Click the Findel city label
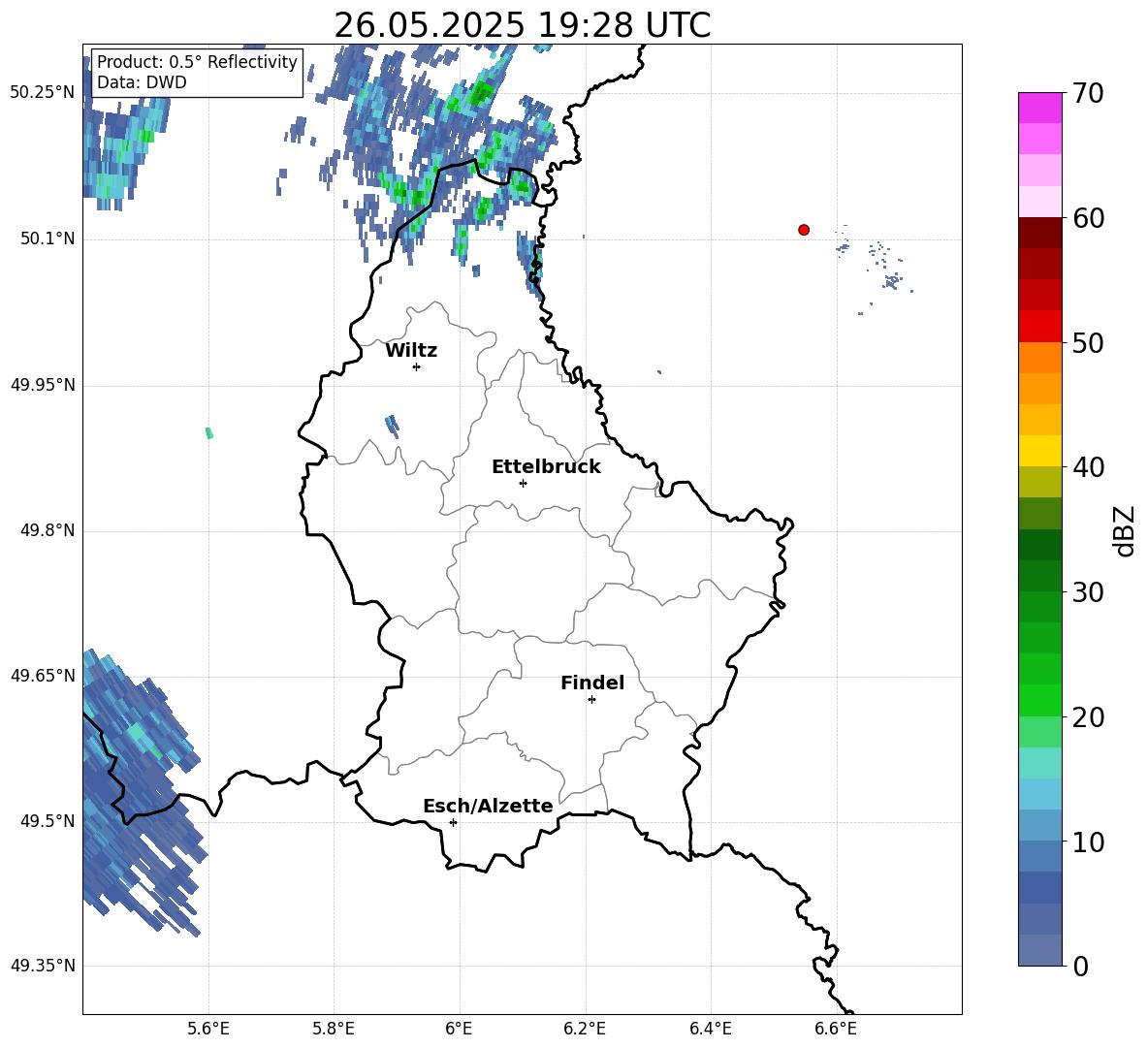Image resolution: width=1148 pixels, height=1048 pixels. pos(592,683)
